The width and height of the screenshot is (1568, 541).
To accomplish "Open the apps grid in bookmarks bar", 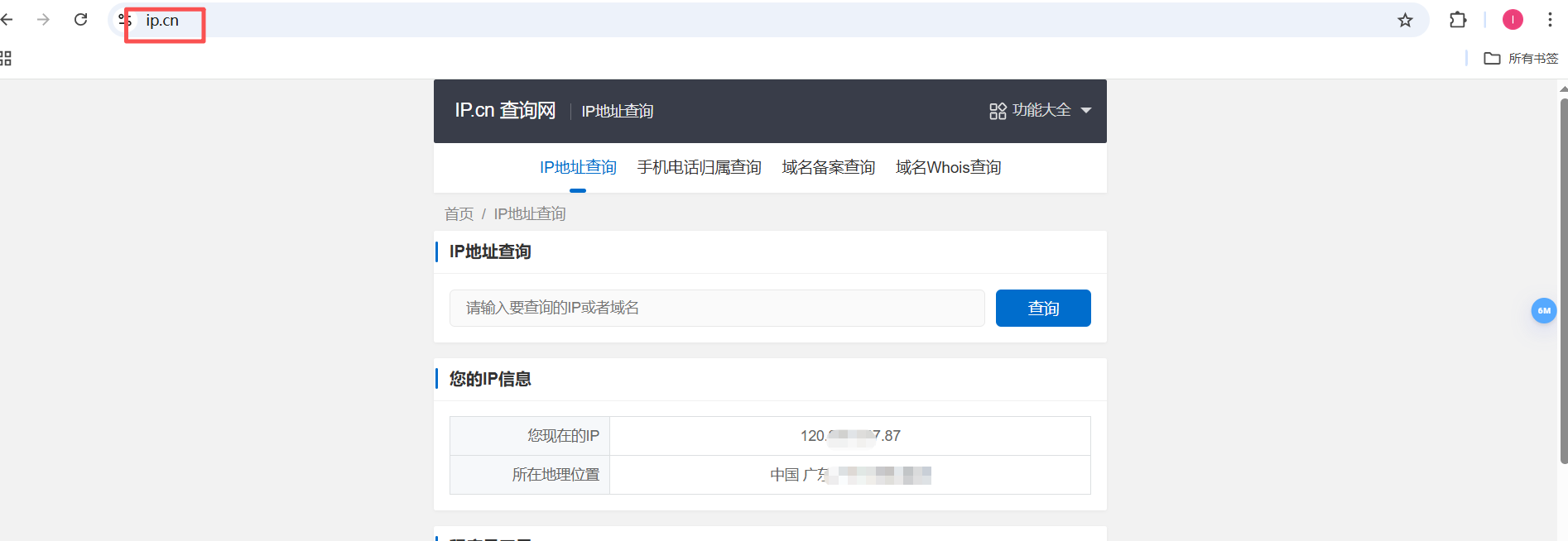I will tap(6, 58).
